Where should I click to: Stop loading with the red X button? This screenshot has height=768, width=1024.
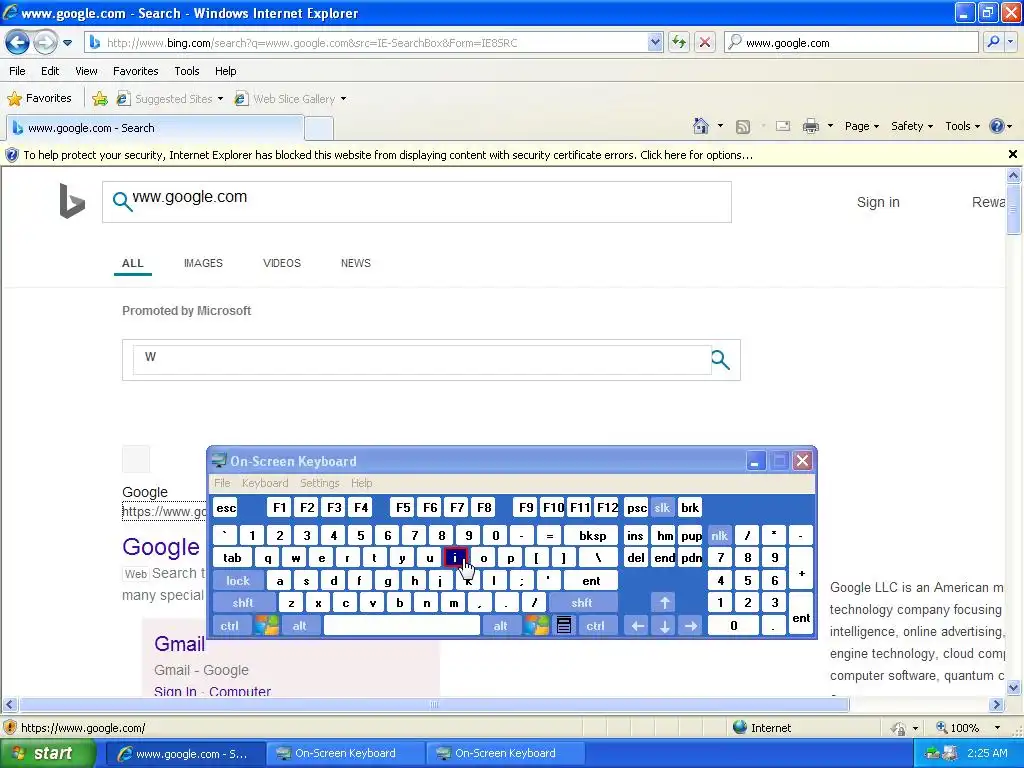[705, 42]
